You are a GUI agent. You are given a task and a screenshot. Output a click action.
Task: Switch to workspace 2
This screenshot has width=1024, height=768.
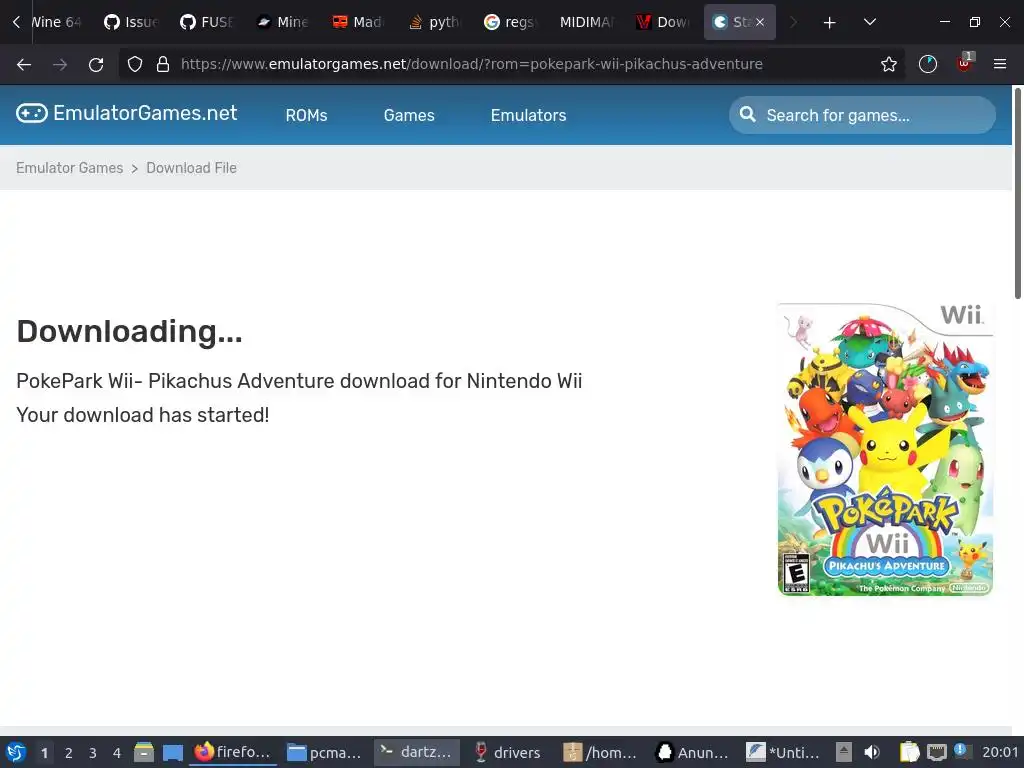tap(69, 753)
